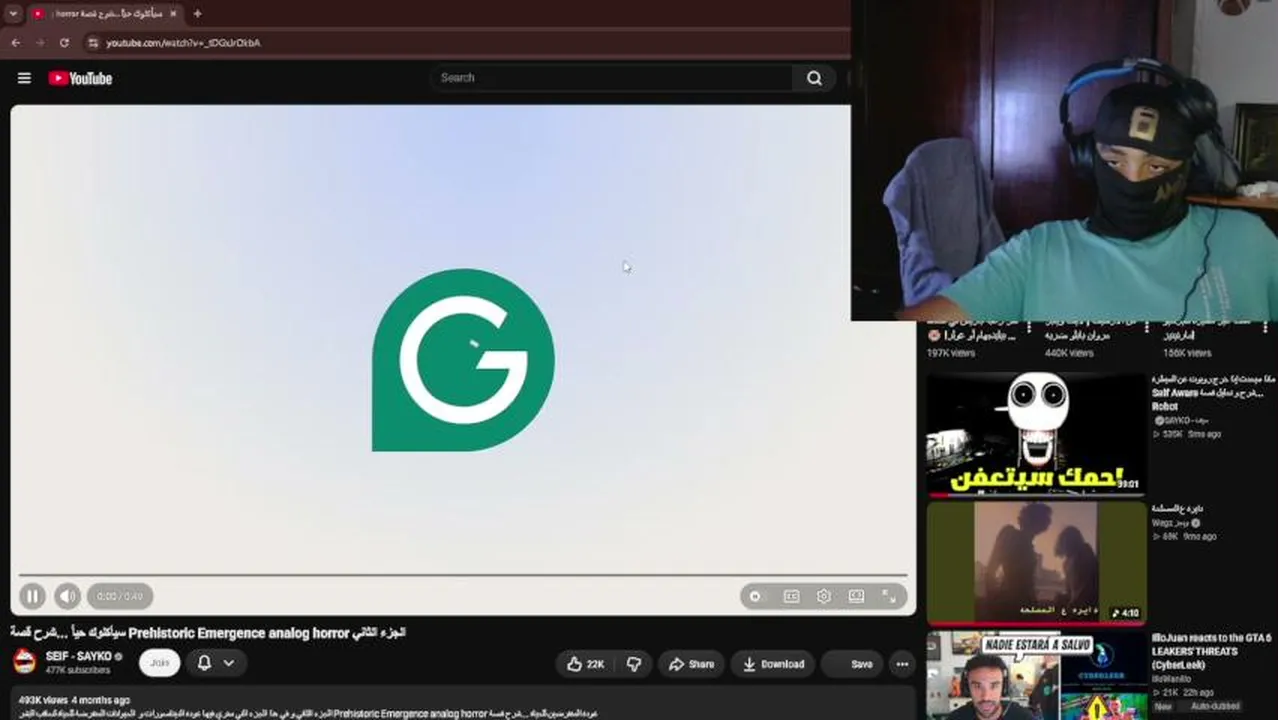Click the video progress bar

[463, 575]
